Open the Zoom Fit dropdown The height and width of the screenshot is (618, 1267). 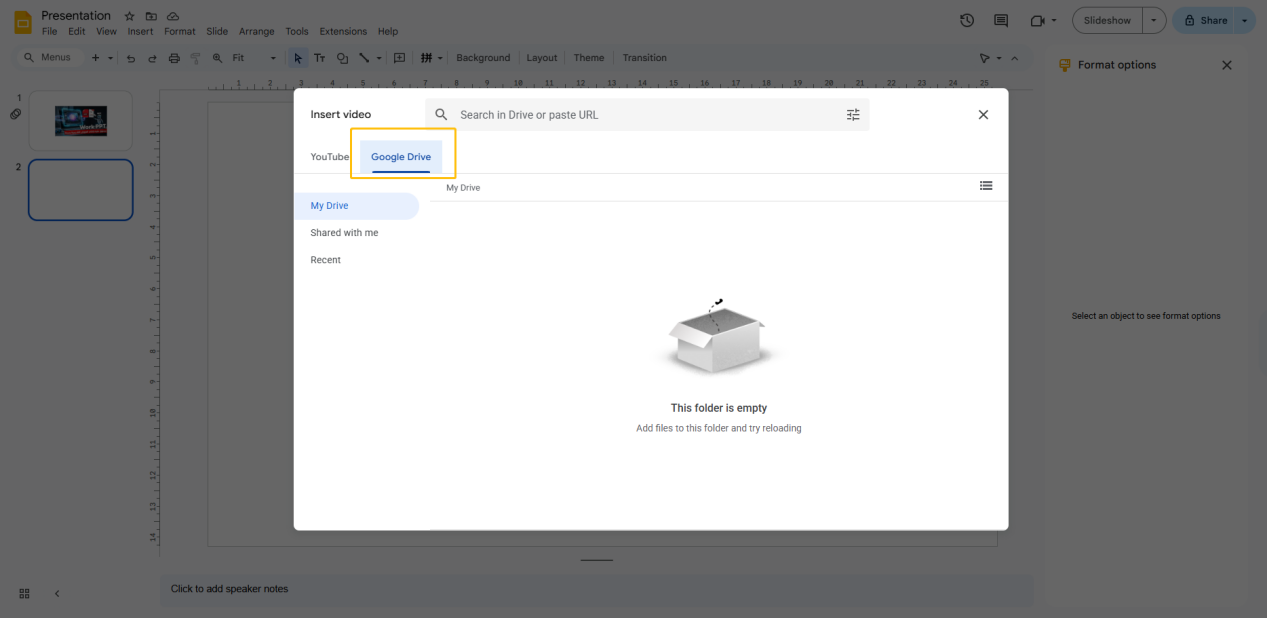click(272, 57)
